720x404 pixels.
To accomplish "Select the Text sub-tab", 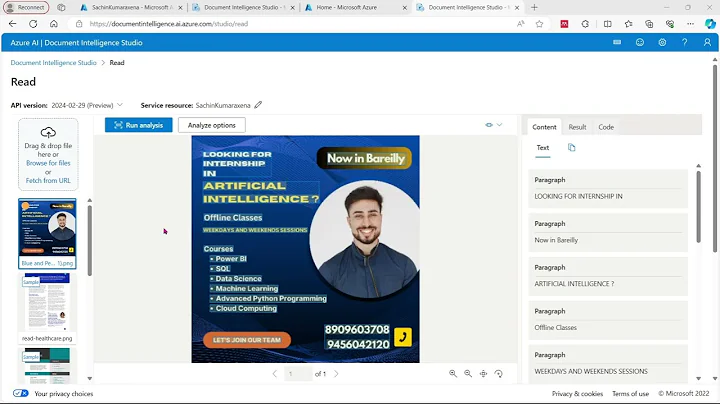I will click(x=543, y=148).
